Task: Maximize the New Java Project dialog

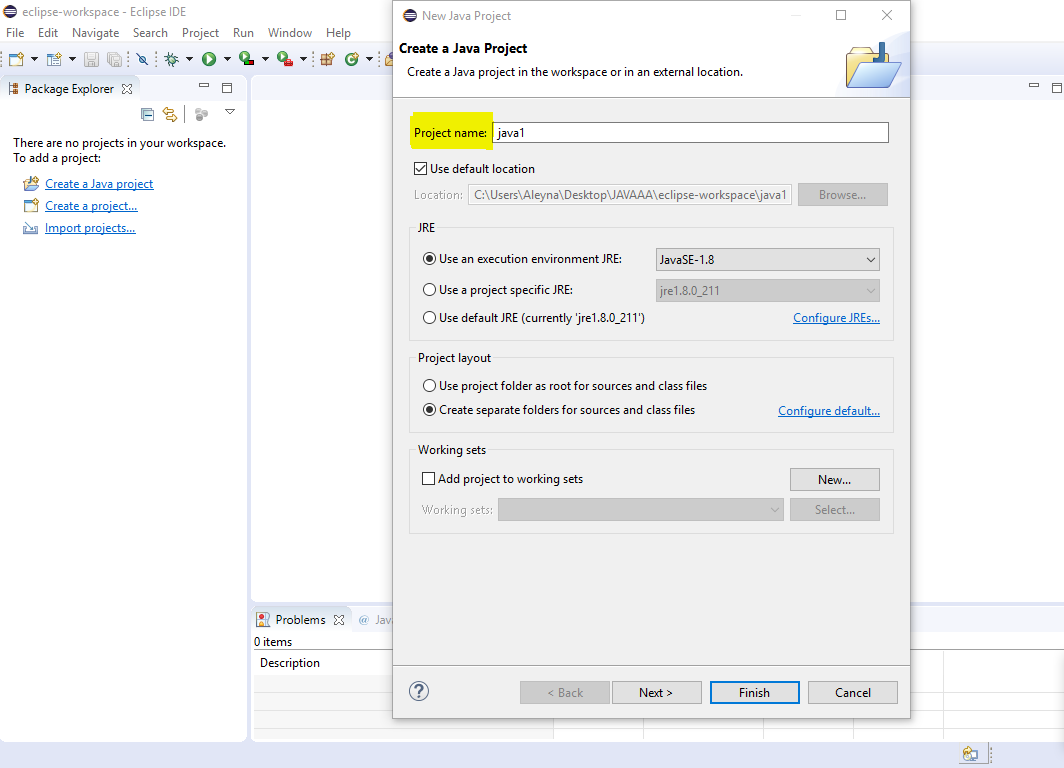Action: 841,15
